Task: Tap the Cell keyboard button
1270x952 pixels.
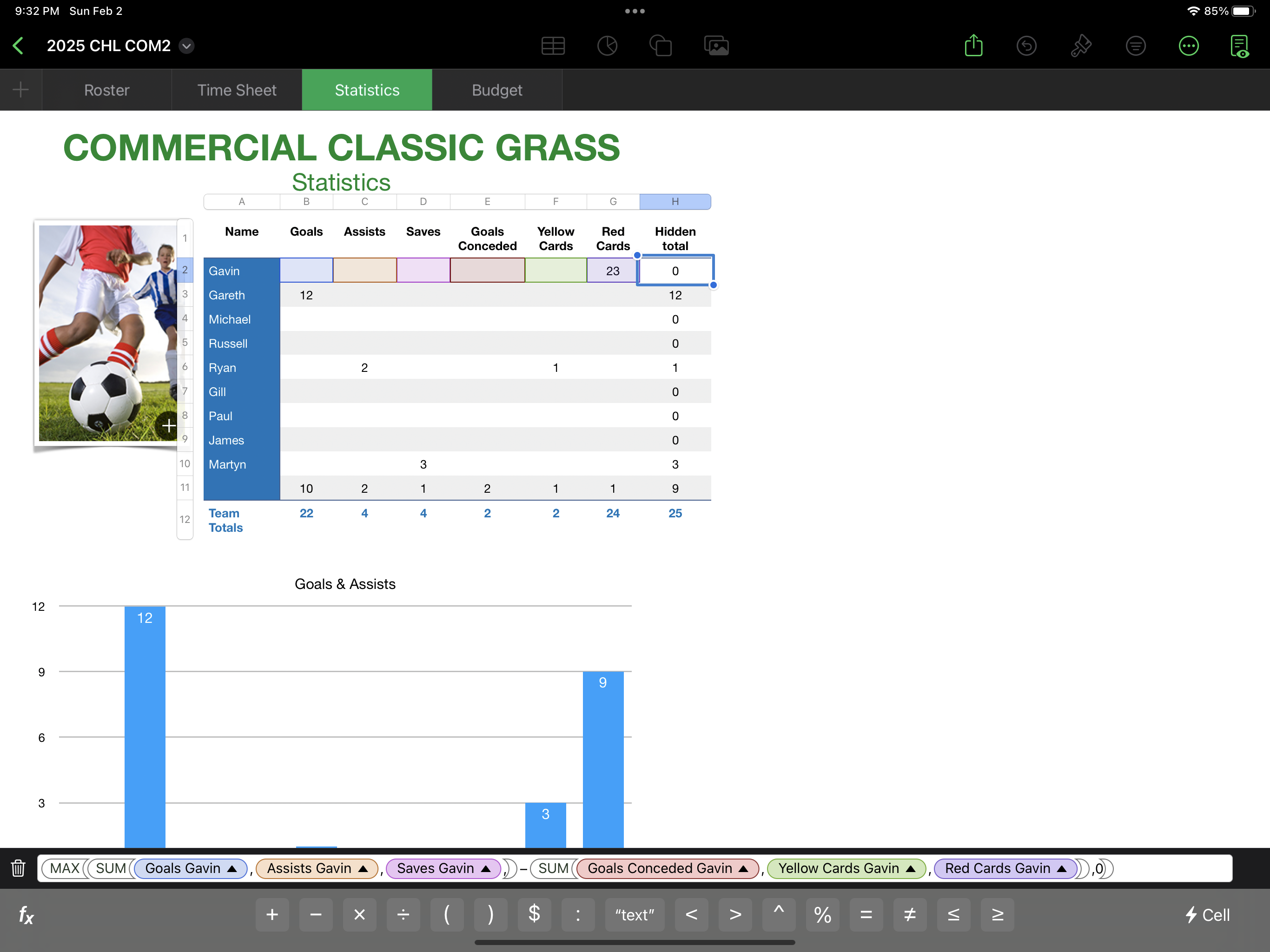Action: point(1207,914)
